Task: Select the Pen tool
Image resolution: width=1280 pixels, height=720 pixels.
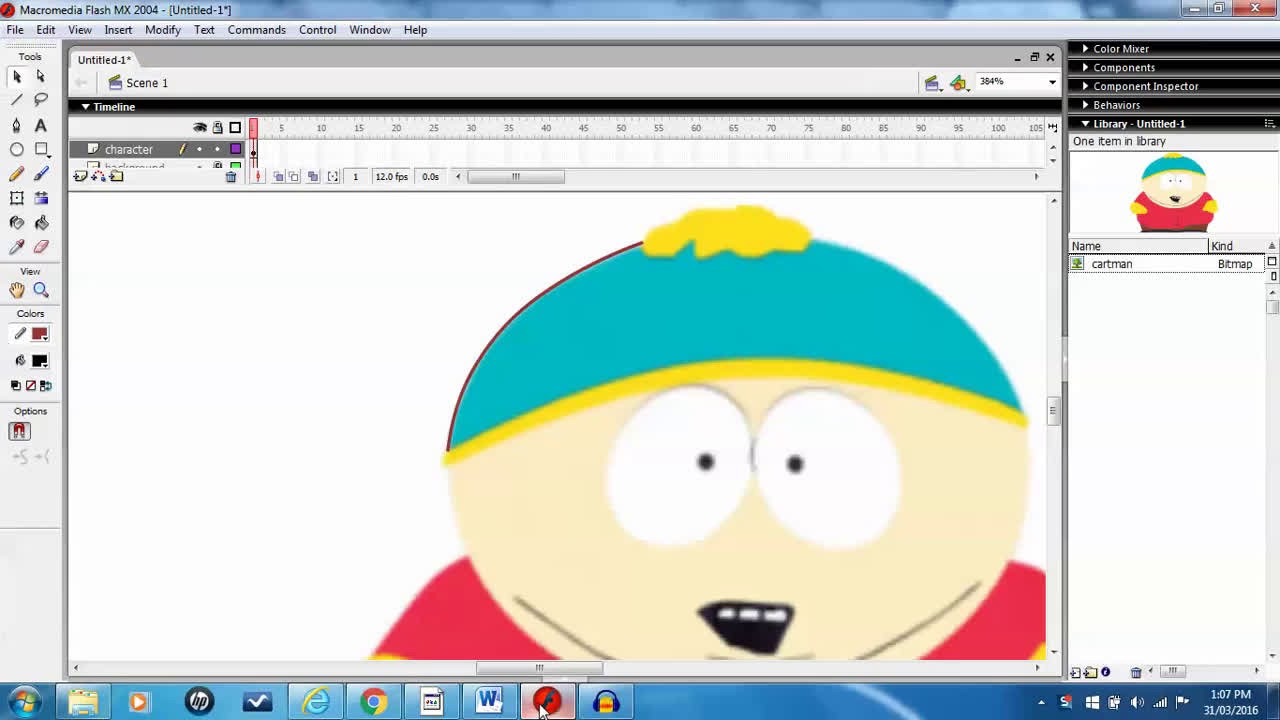Action: coord(16,125)
